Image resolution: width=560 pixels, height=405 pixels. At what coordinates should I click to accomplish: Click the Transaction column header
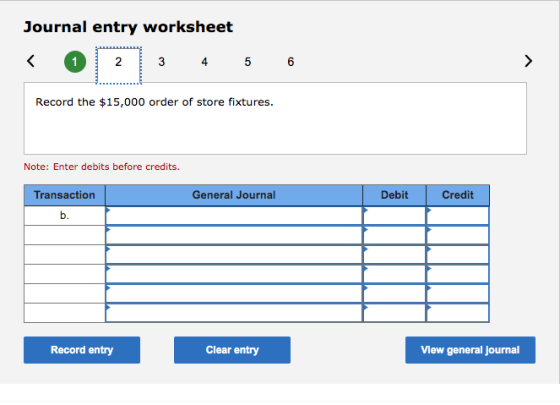[65, 195]
